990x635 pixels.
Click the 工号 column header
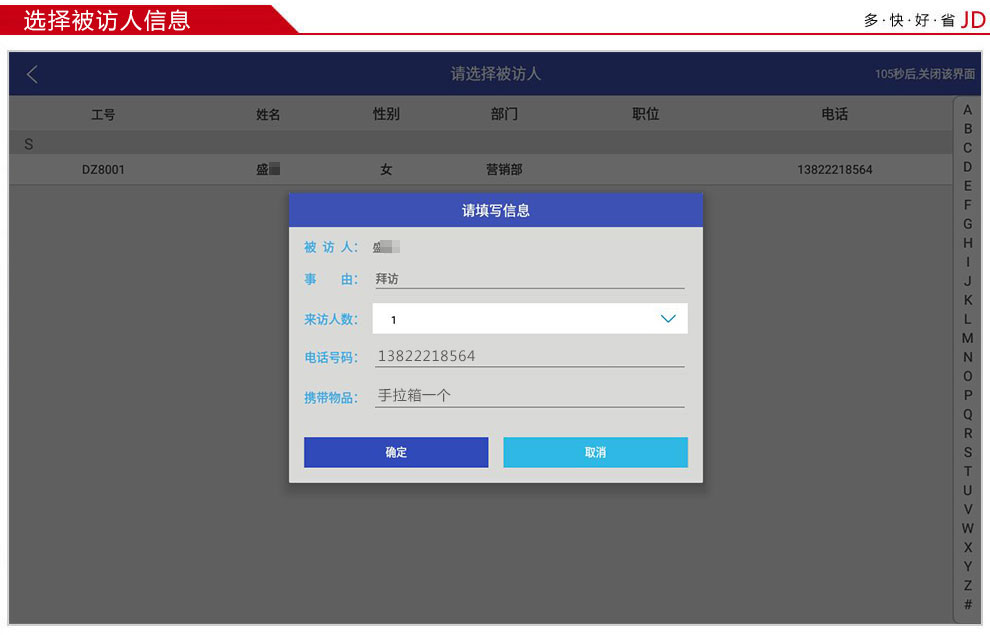point(103,115)
